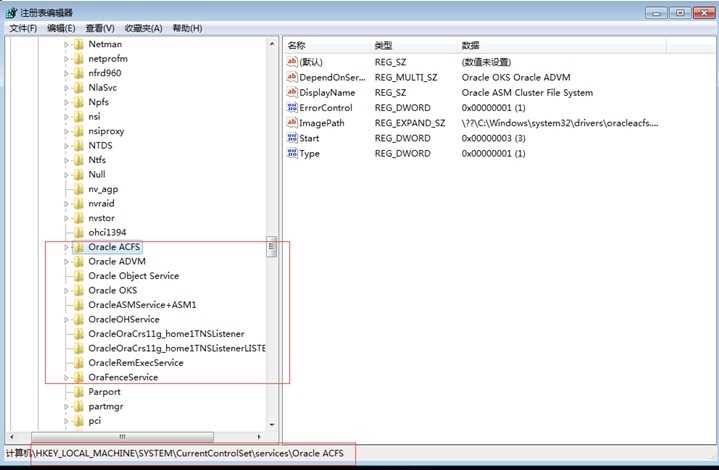The height and width of the screenshot is (470, 719).
Task: Select the ImagePath value name
Action: [x=321, y=123]
